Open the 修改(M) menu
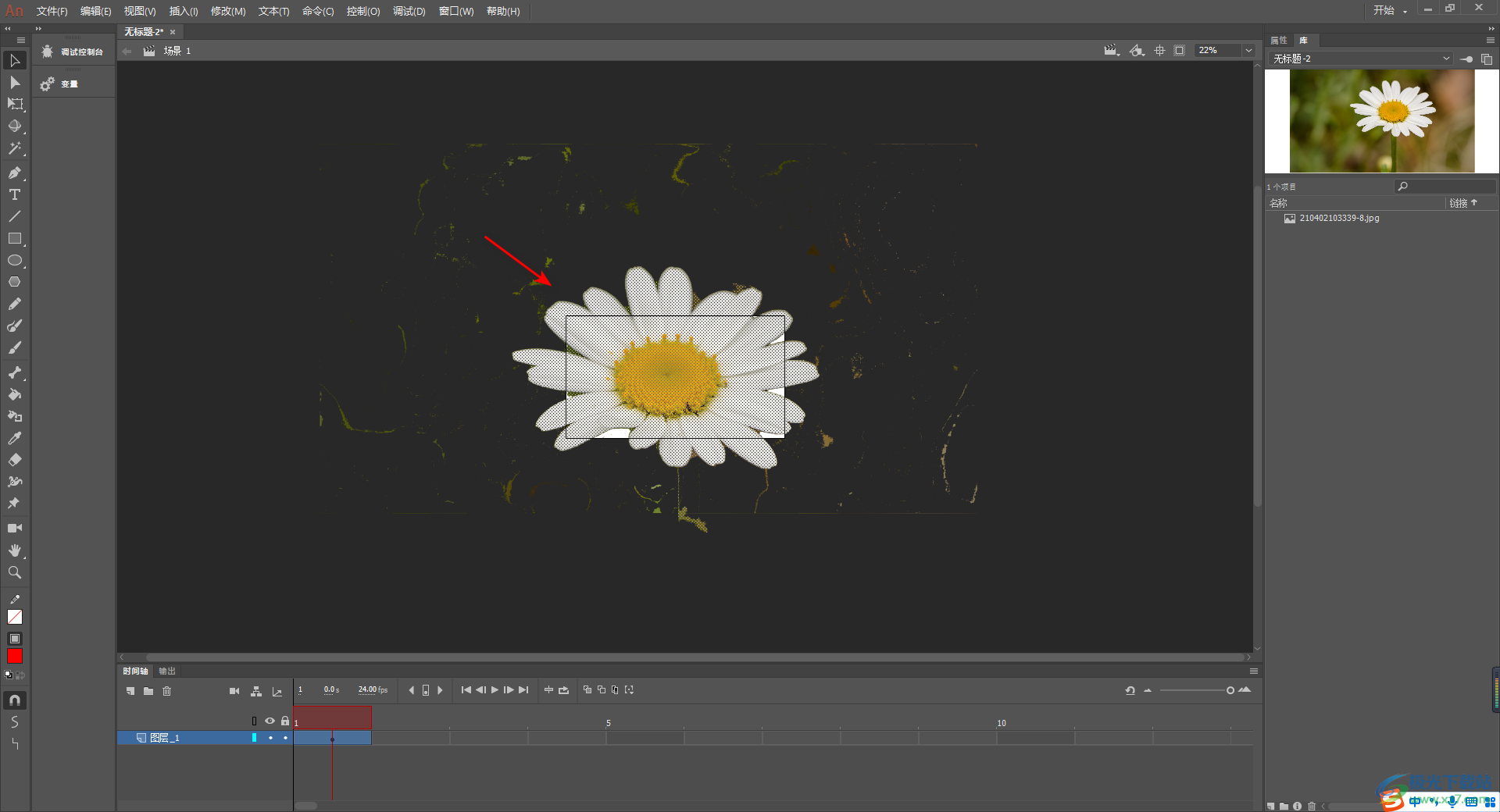This screenshot has height=812, width=1500. (228, 11)
